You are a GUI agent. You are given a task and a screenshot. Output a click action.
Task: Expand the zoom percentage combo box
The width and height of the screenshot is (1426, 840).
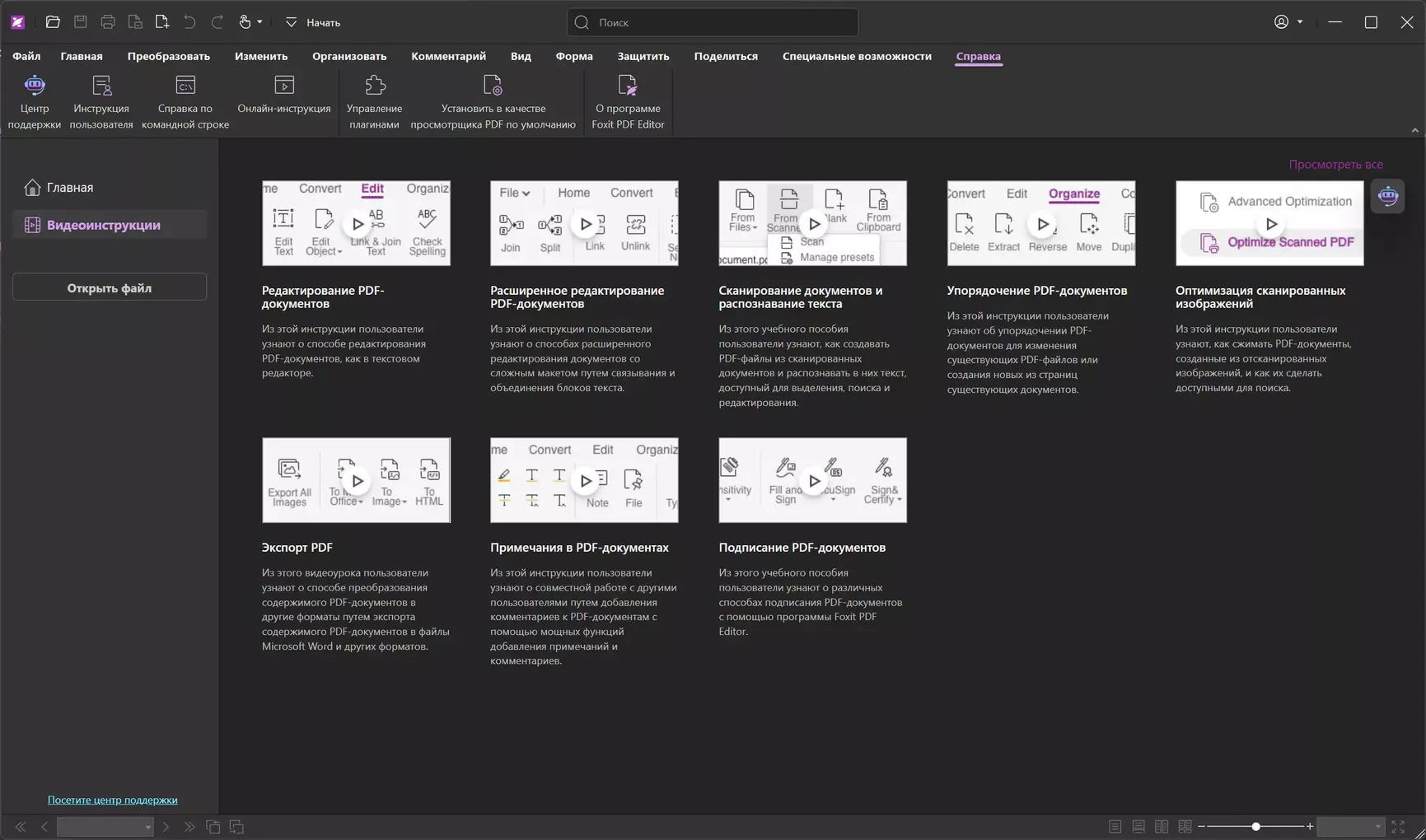pyautogui.click(x=1377, y=826)
